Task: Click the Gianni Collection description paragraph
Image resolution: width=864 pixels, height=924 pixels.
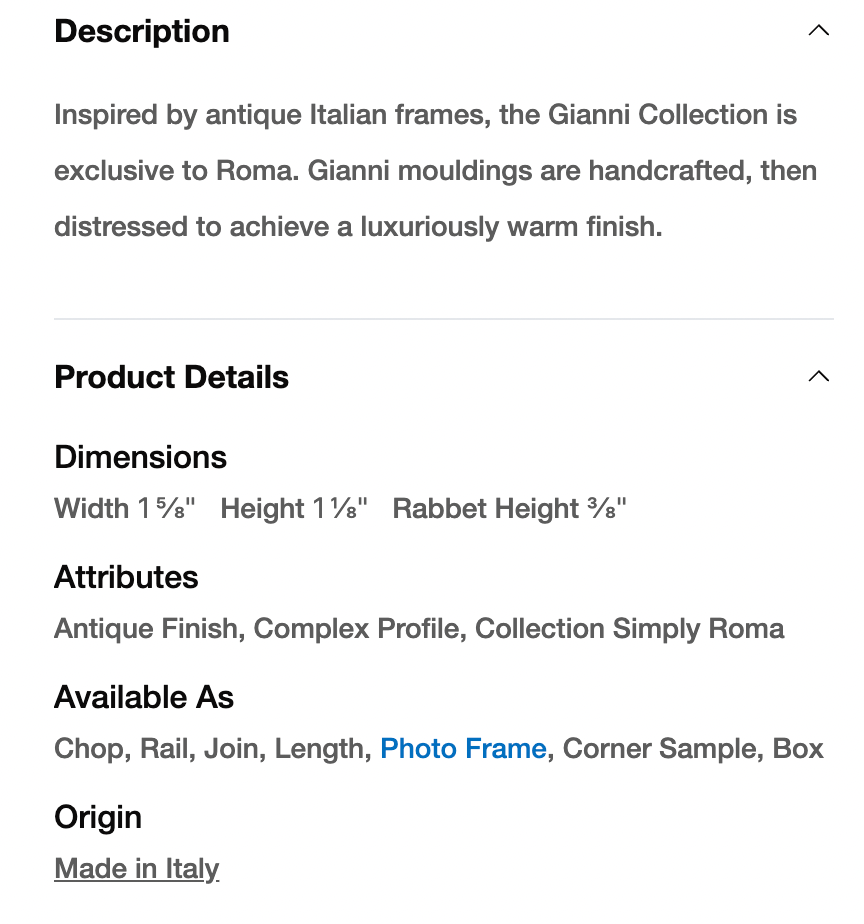Action: pos(435,171)
